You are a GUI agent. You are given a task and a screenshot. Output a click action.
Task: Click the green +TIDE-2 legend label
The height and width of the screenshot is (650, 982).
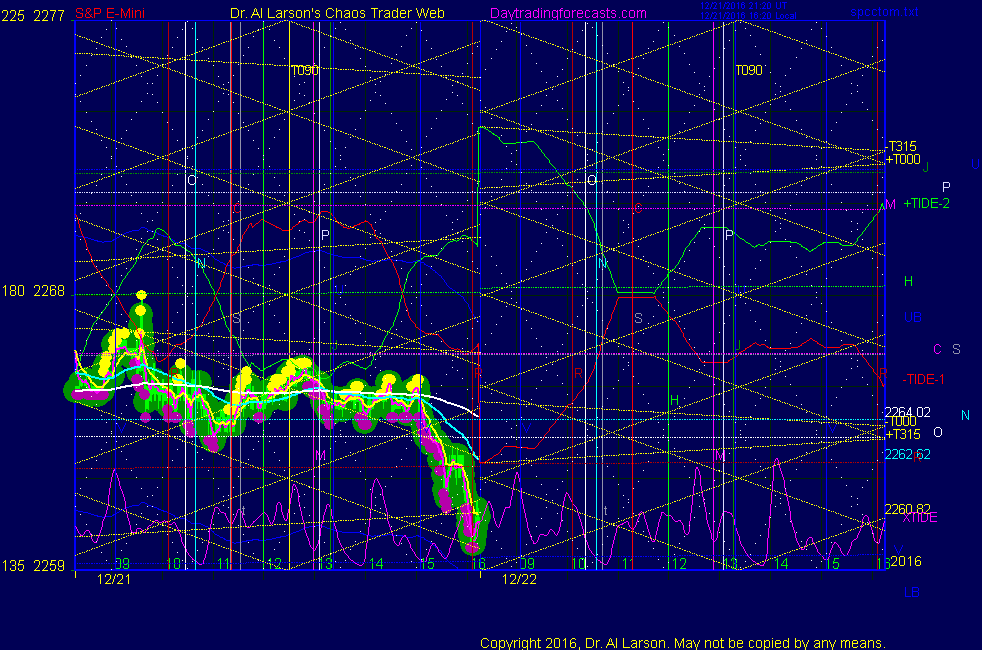click(x=926, y=204)
